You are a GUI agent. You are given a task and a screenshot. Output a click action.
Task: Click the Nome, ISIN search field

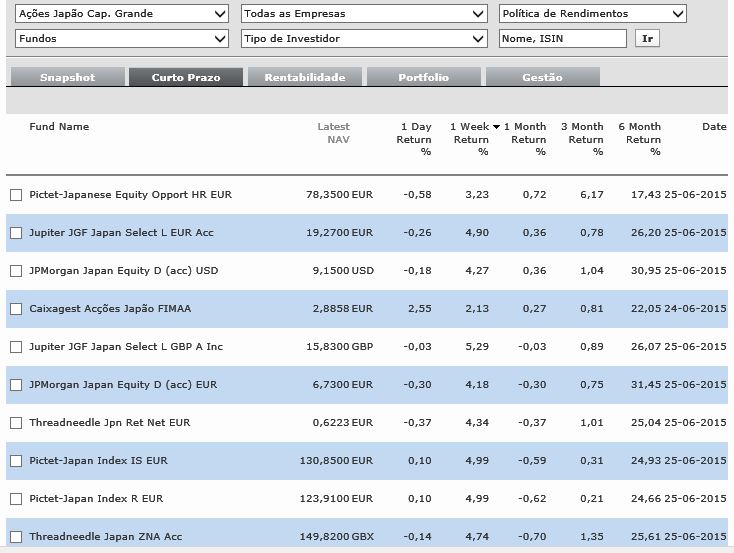tap(563, 38)
